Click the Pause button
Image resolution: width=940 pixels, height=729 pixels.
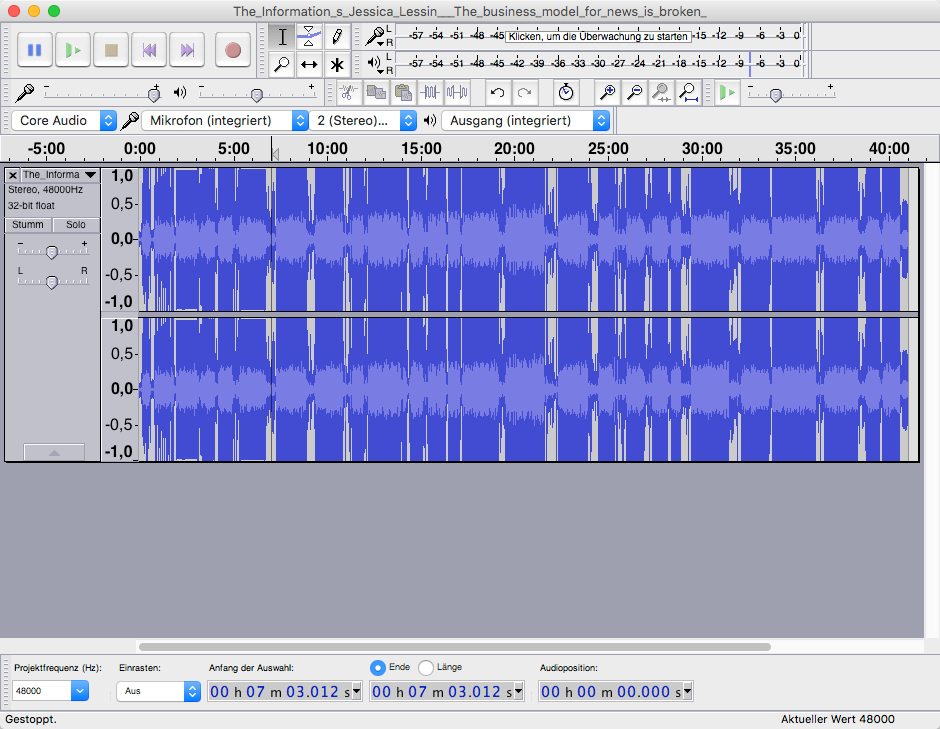[34, 50]
